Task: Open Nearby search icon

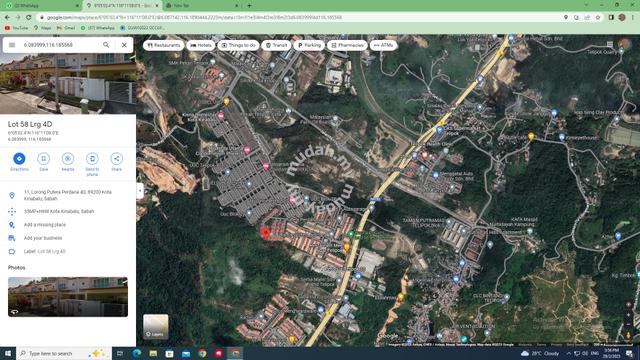Action: click(x=68, y=159)
